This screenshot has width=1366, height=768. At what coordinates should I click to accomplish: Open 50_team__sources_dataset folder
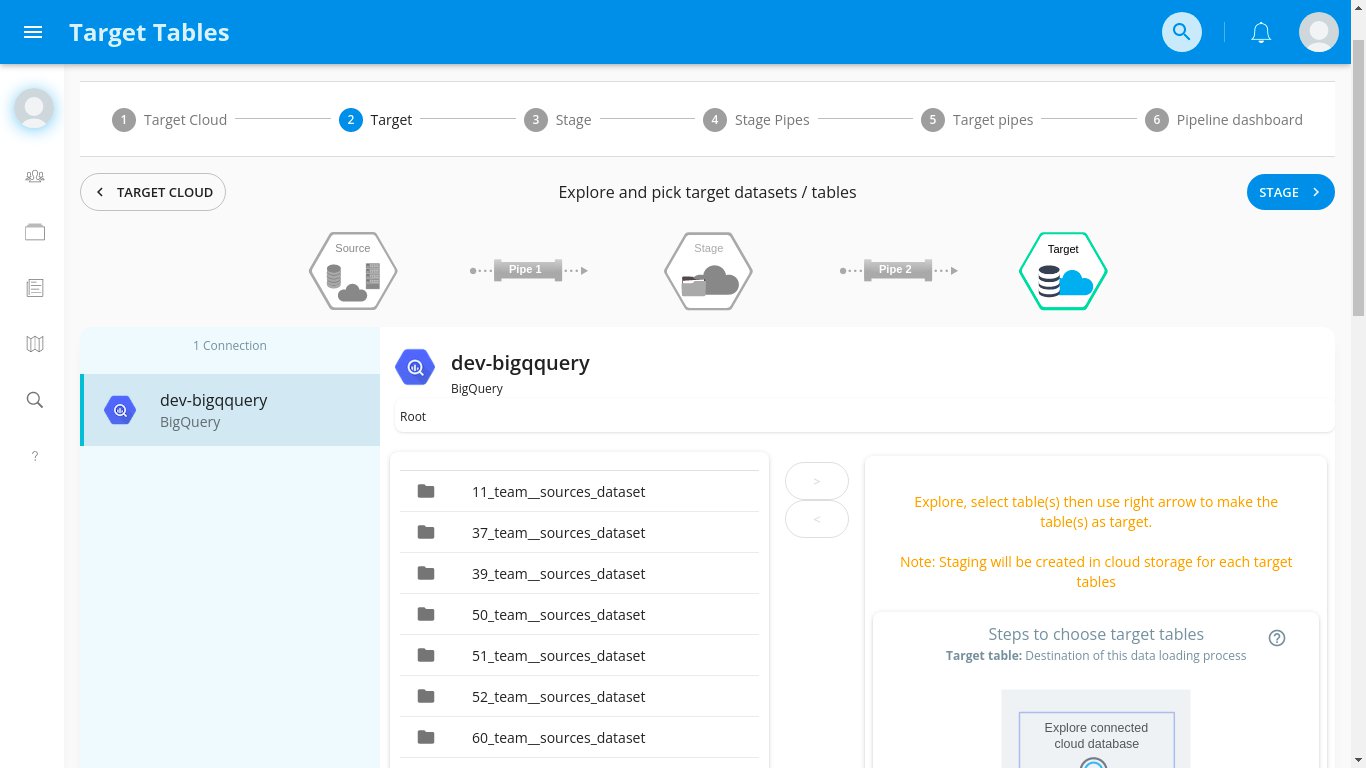pos(580,614)
